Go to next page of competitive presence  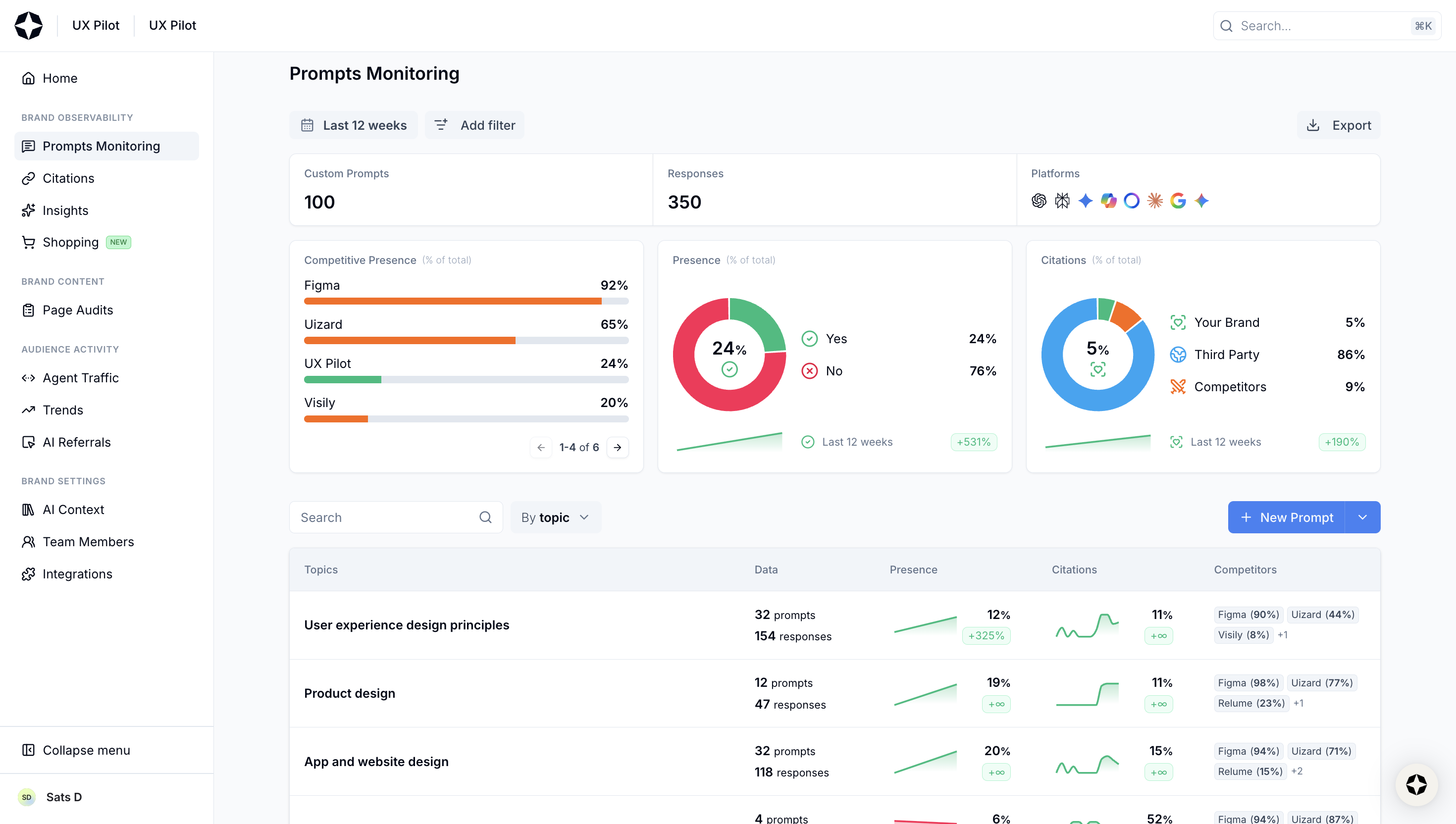(618, 447)
